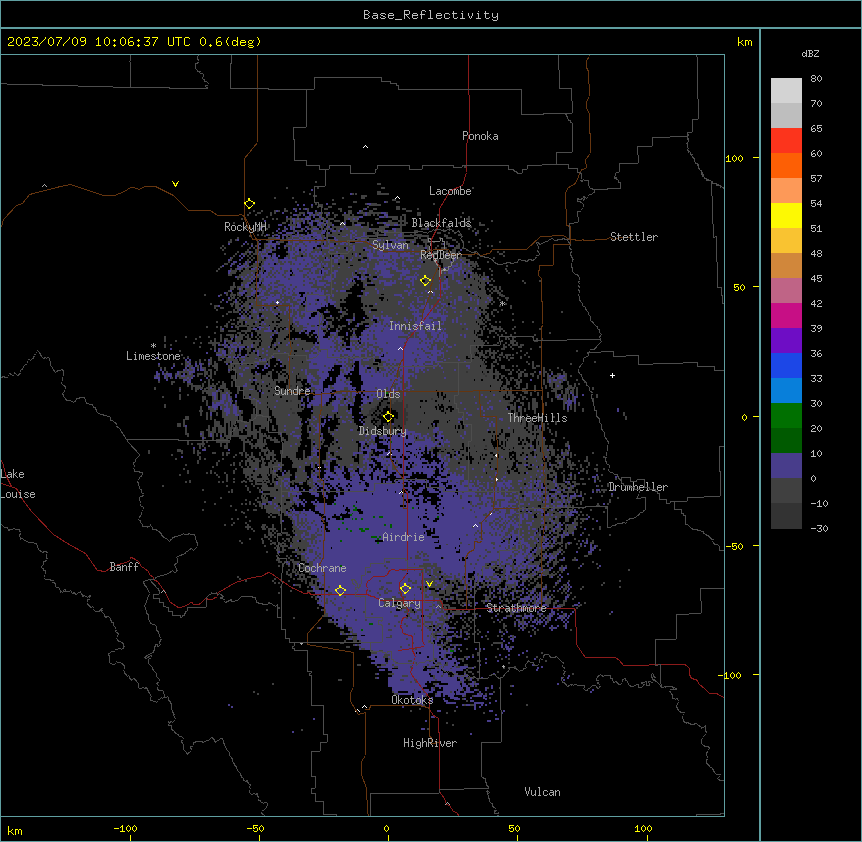Click the -50 tick on the bottom axis

point(255,828)
